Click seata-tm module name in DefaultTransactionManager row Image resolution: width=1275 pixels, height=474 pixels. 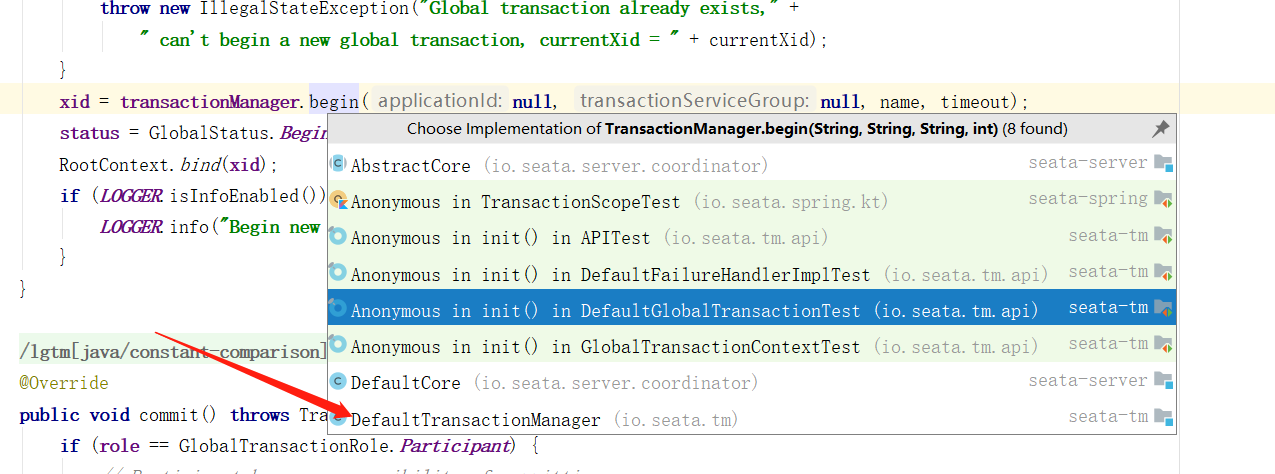tap(1108, 416)
